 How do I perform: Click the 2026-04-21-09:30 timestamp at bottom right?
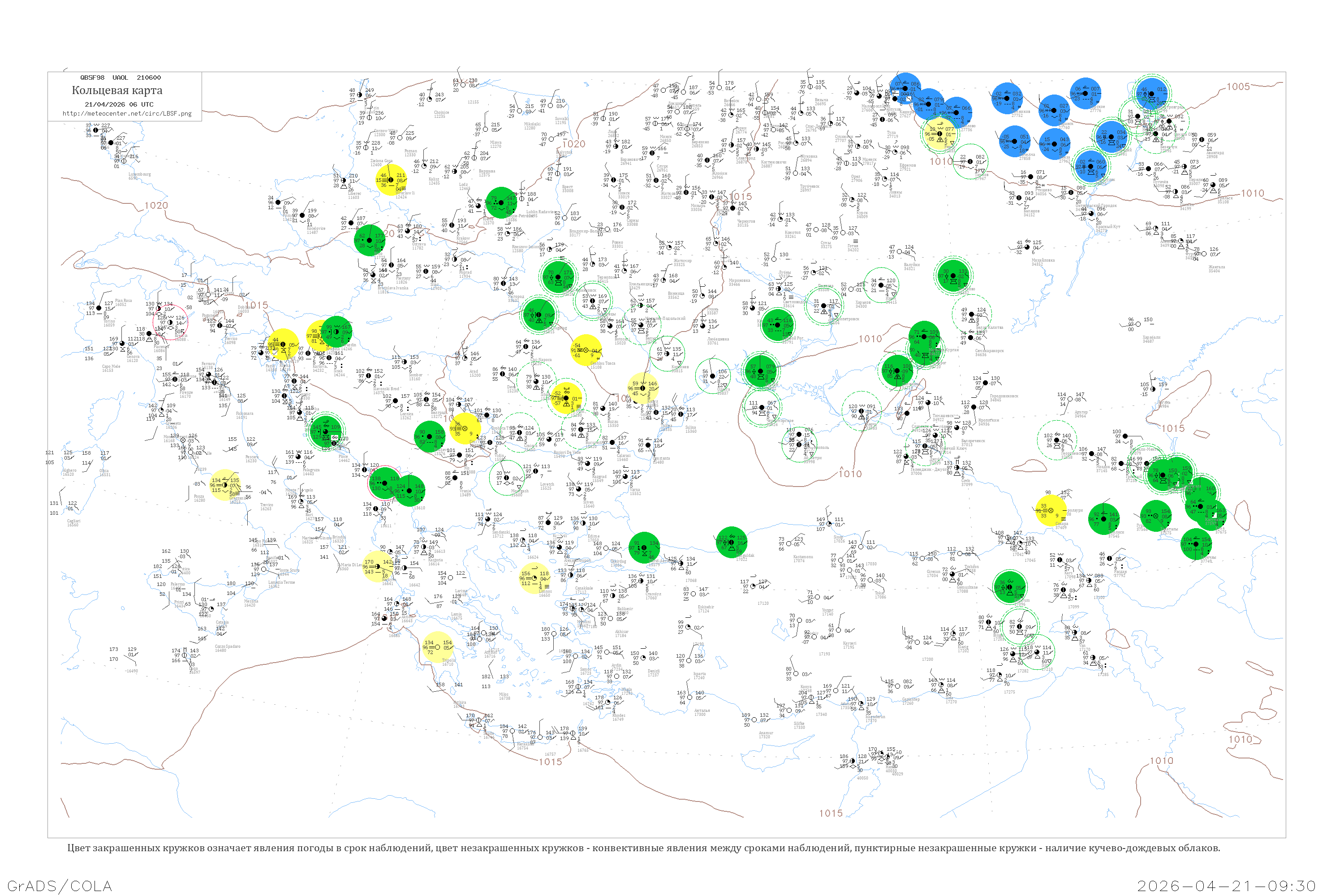click(1226, 886)
